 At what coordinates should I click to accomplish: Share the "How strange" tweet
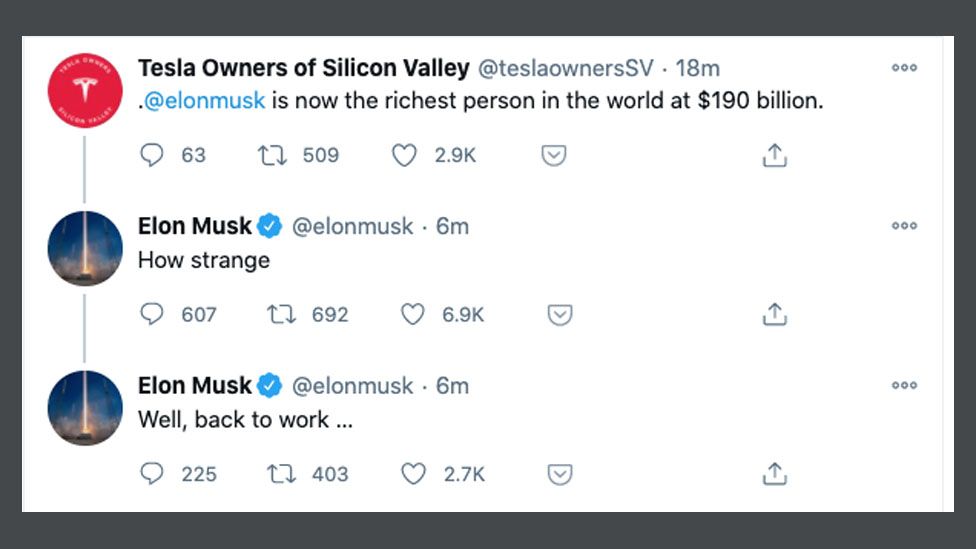pos(775,314)
